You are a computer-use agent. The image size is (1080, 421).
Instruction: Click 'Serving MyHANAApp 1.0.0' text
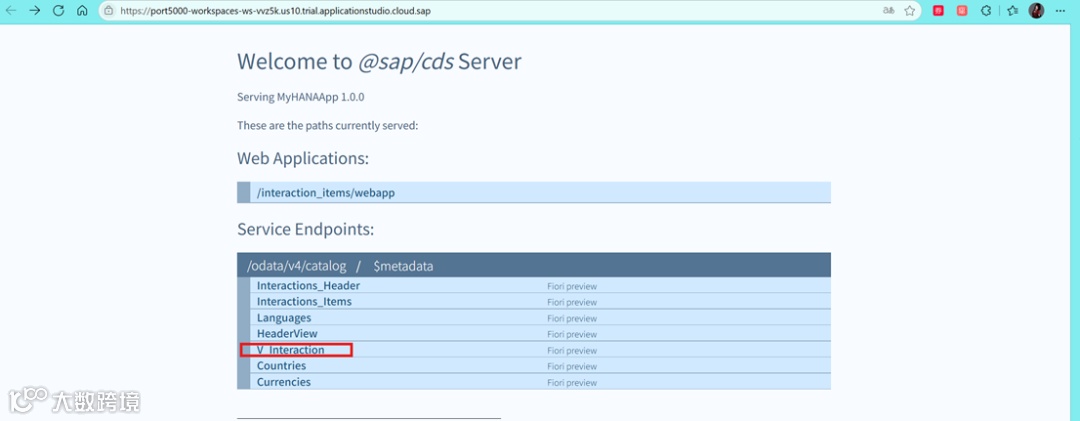(x=301, y=97)
